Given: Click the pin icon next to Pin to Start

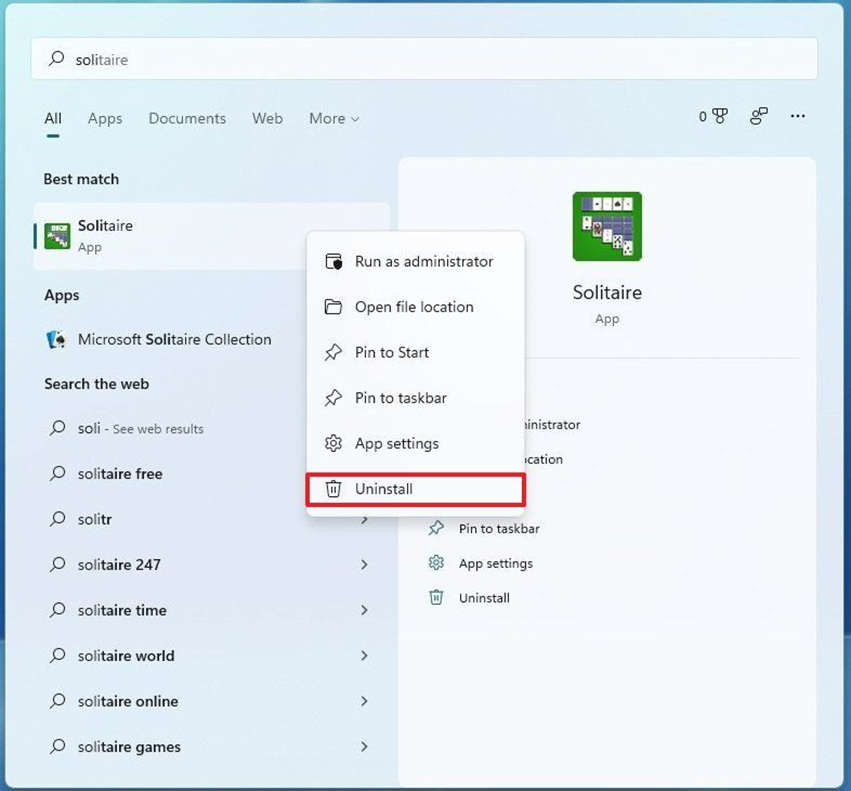Looking at the screenshot, I should click(x=333, y=353).
